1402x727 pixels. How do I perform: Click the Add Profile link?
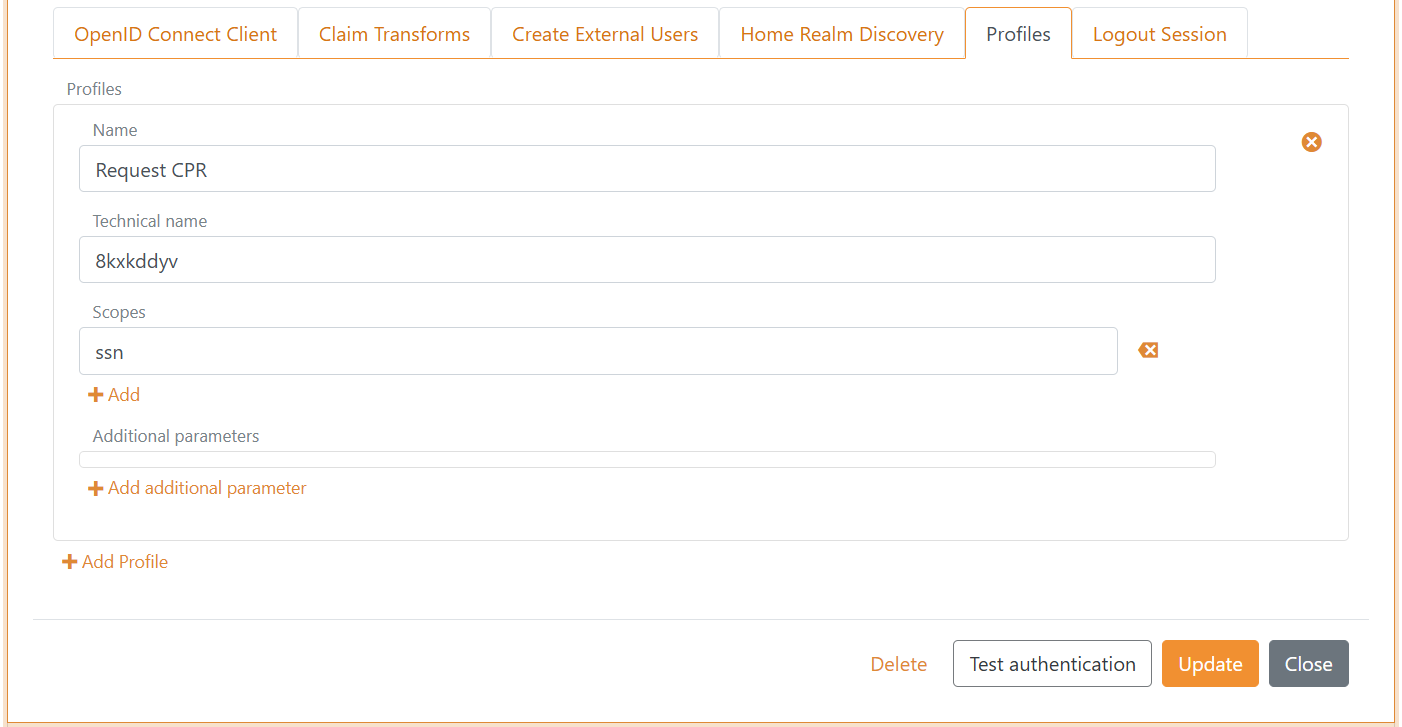click(x=115, y=561)
